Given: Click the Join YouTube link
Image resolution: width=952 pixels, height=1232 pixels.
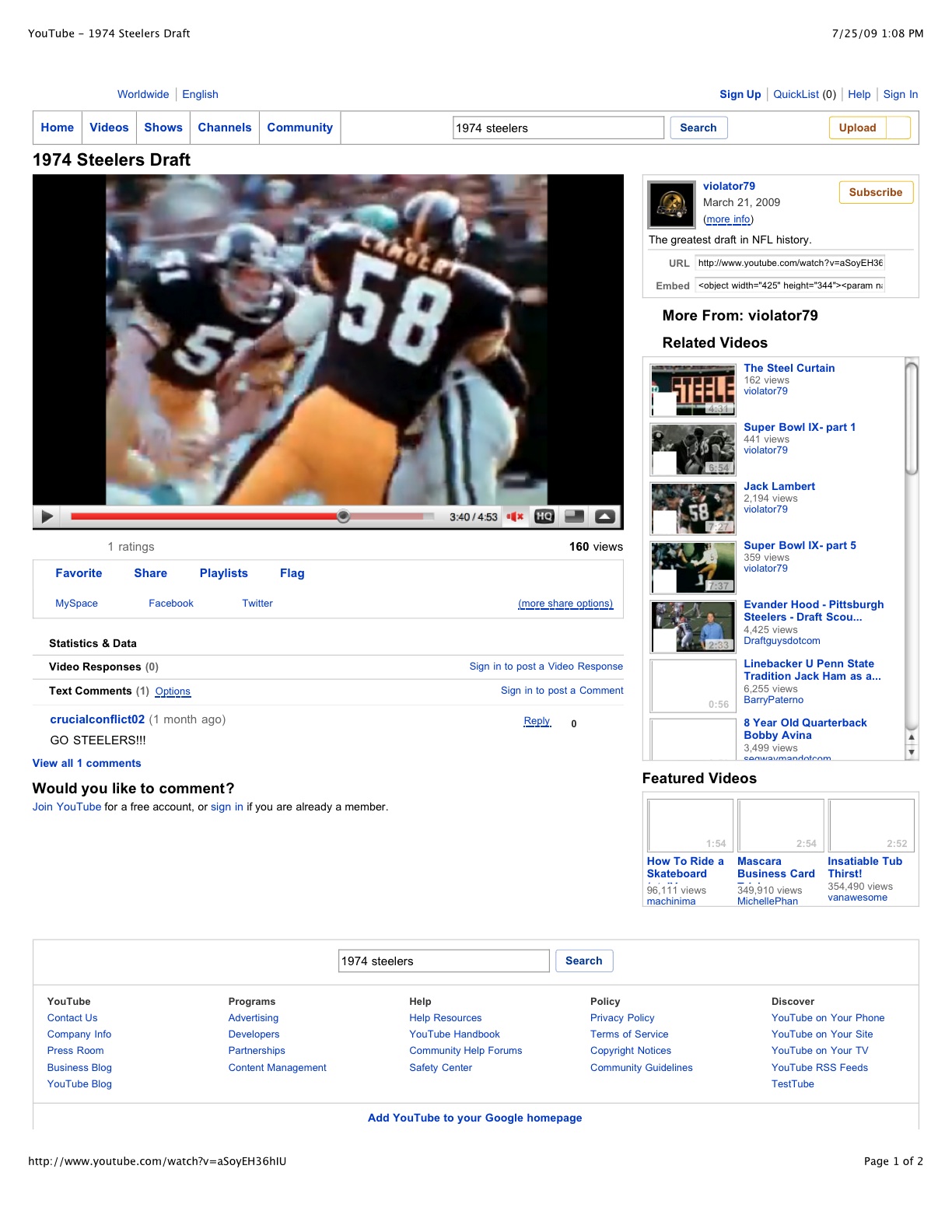Looking at the screenshot, I should (67, 807).
